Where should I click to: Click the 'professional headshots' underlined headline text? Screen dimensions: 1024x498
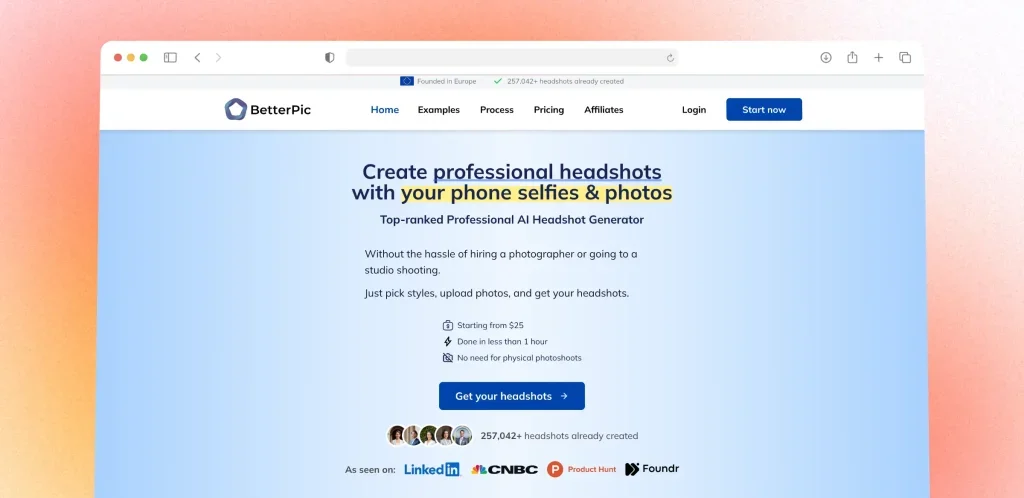click(547, 172)
